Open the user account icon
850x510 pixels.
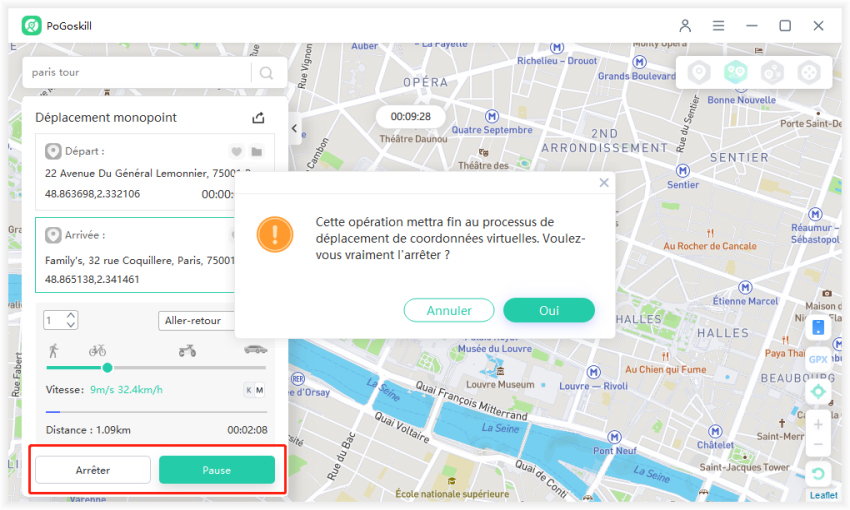[685, 25]
